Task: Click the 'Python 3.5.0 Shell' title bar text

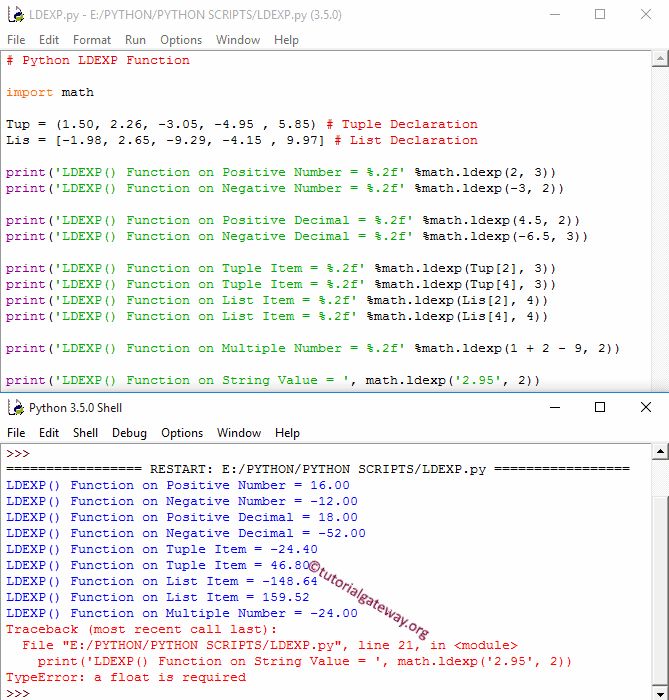Action: [x=75, y=408]
